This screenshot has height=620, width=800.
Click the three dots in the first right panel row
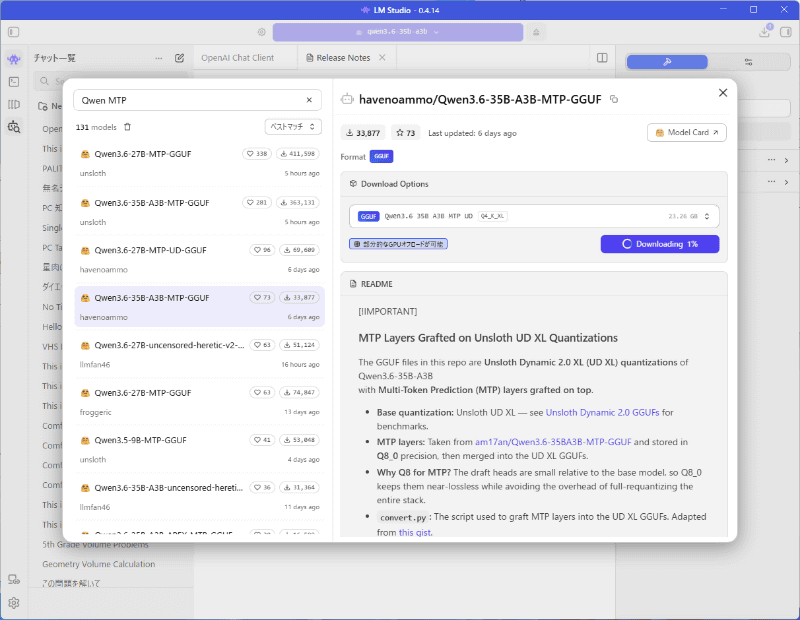pos(771,160)
